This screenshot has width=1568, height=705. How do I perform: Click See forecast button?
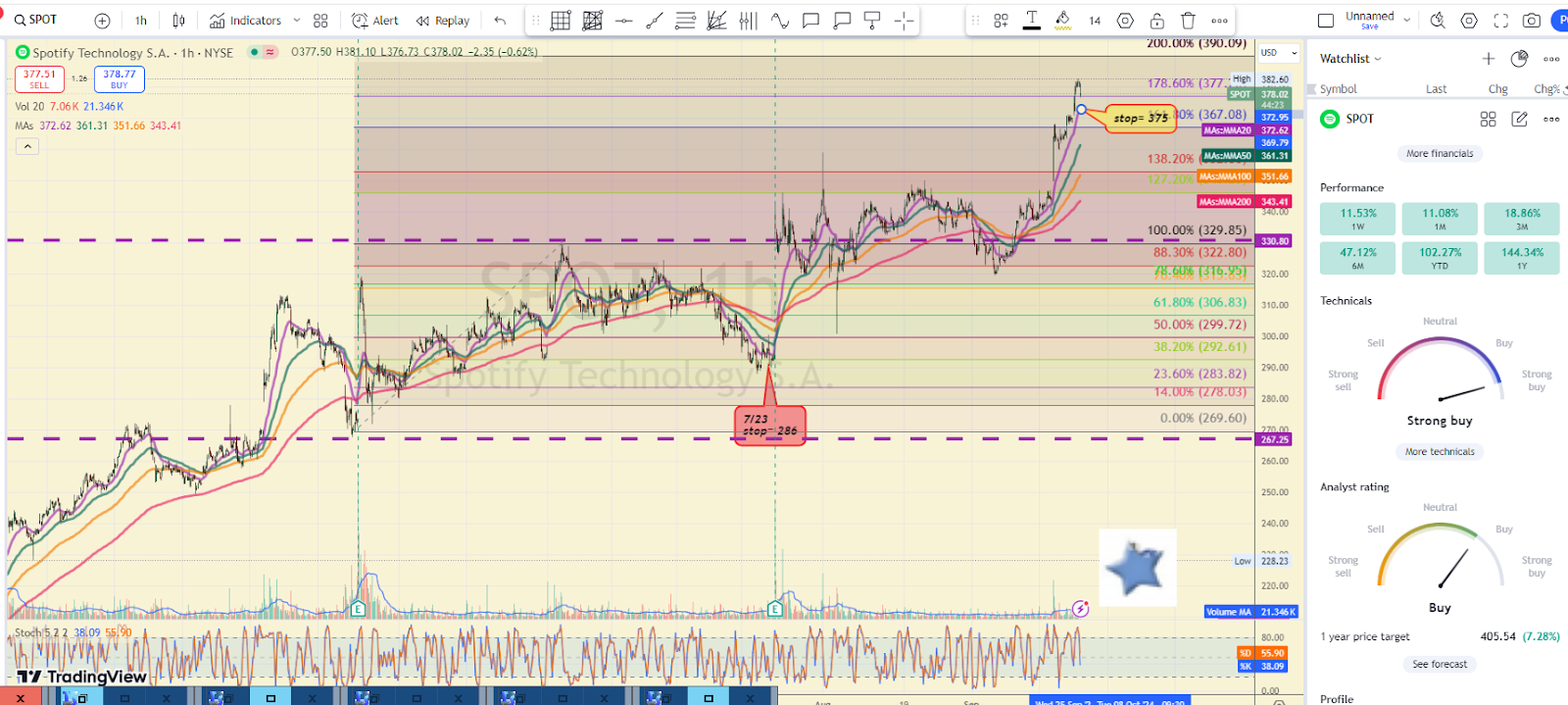[x=1440, y=665]
